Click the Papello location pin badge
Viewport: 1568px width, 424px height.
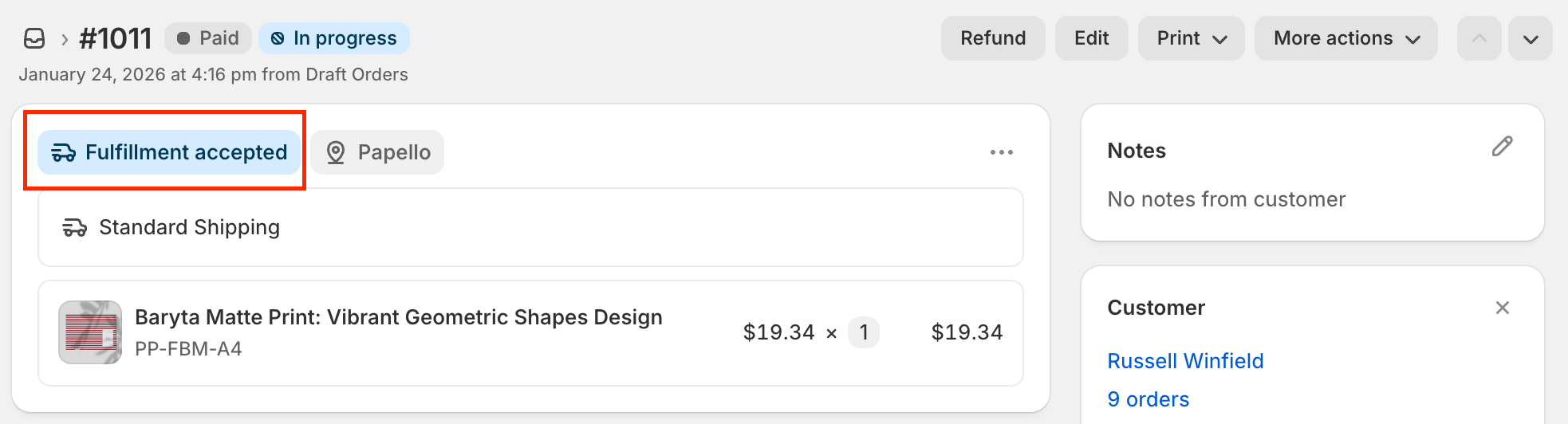[x=377, y=152]
